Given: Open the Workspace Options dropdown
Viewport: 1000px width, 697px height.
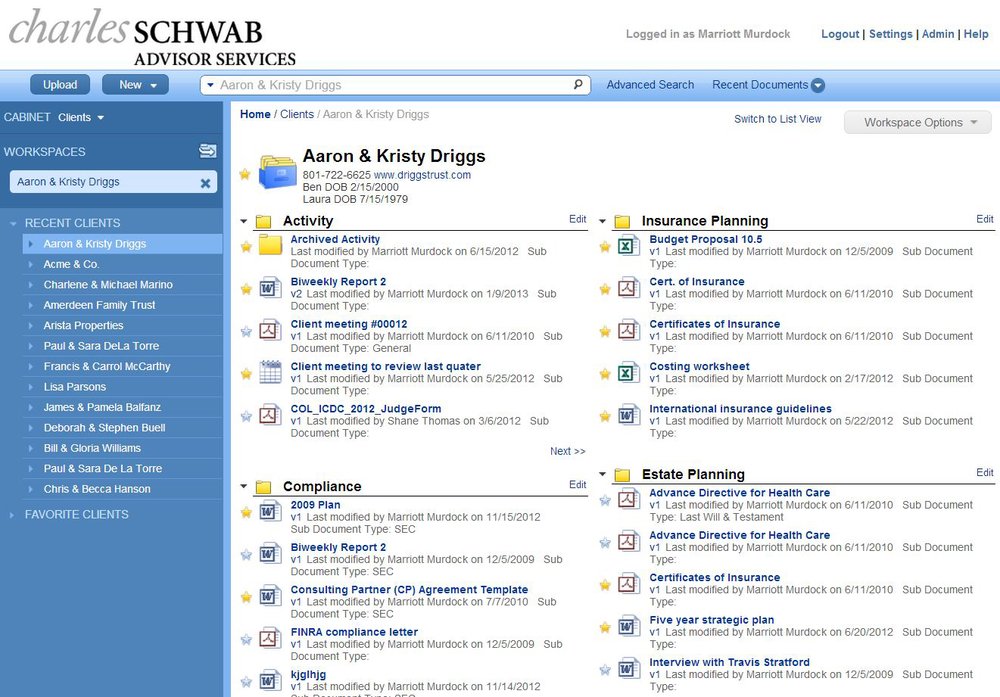Looking at the screenshot, I should [917, 123].
